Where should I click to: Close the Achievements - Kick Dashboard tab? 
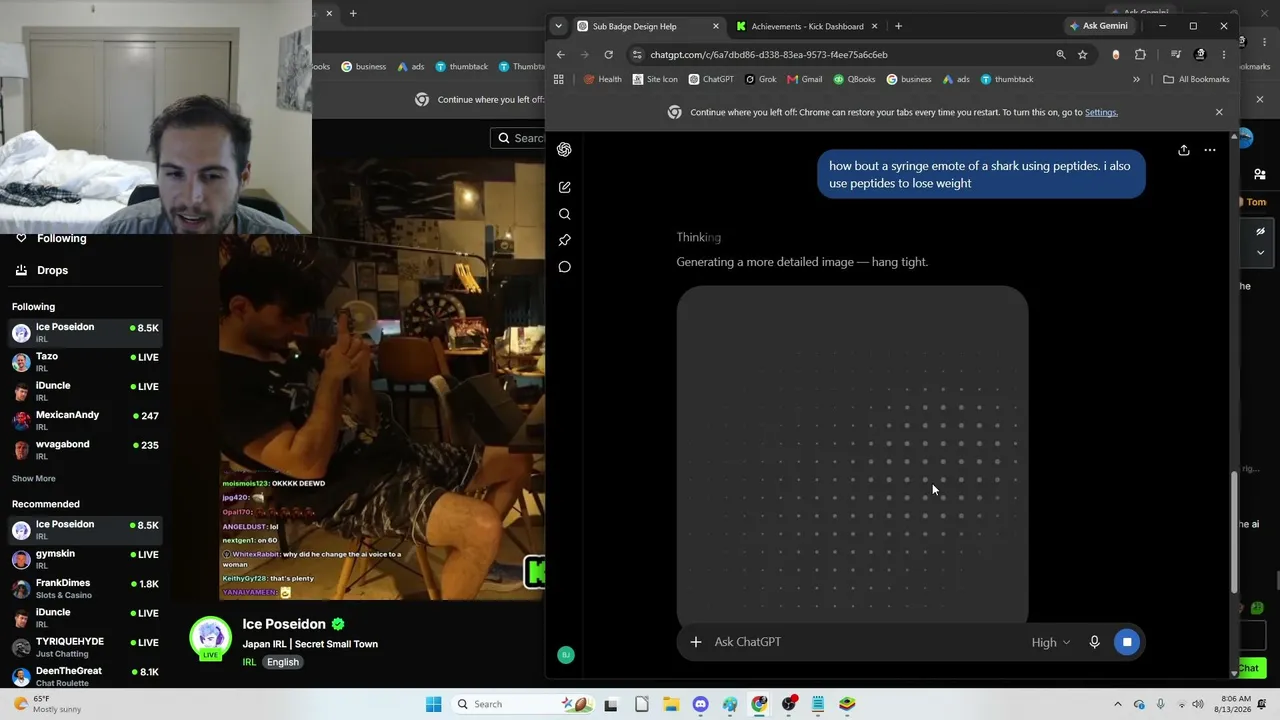pos(874,26)
